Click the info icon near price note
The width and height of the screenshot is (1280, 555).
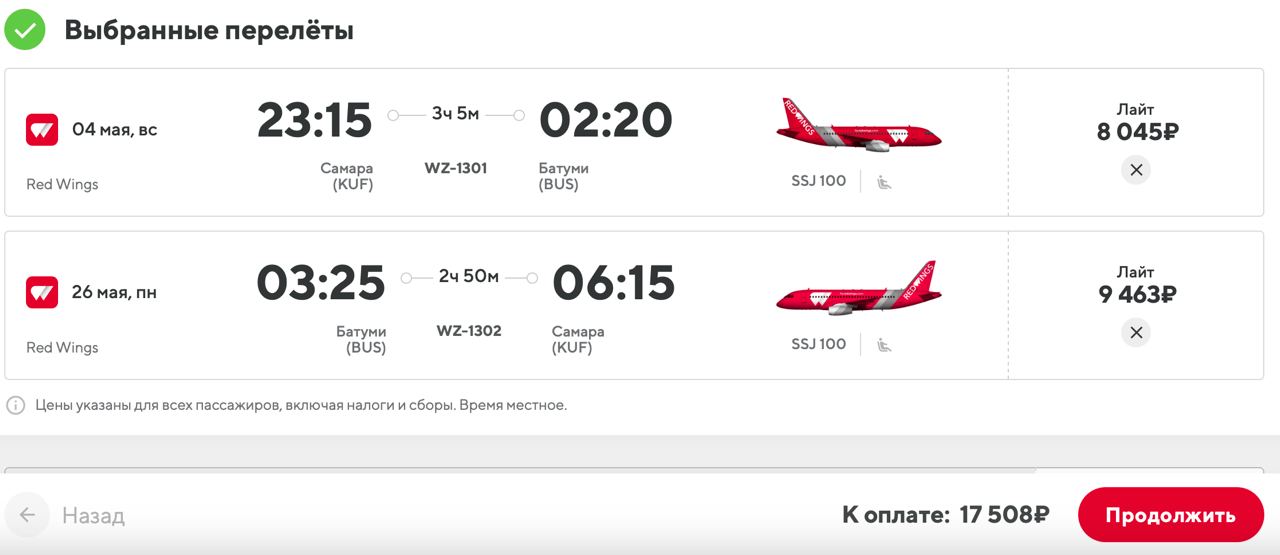16,405
